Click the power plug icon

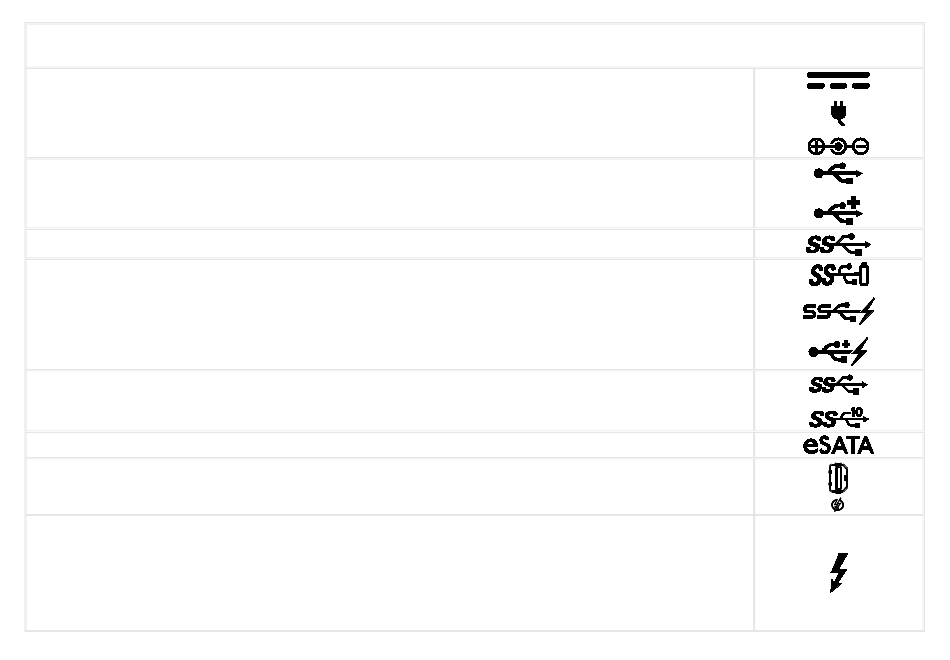tap(839, 113)
